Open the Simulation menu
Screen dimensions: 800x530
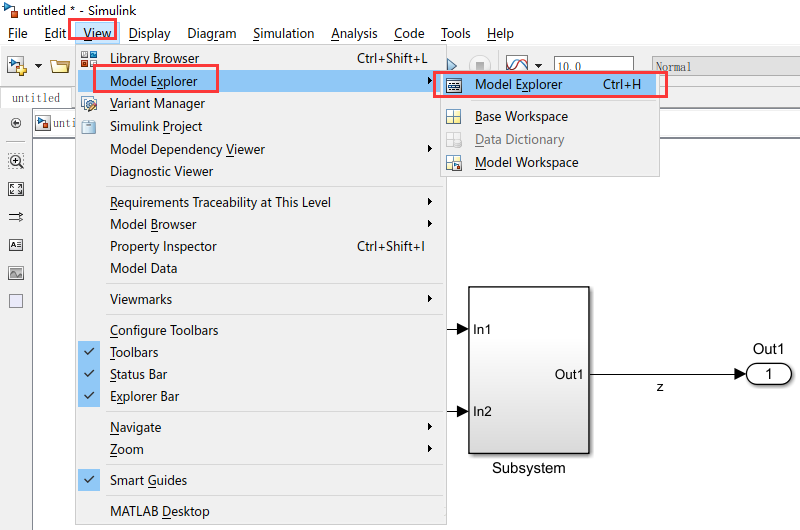284,34
